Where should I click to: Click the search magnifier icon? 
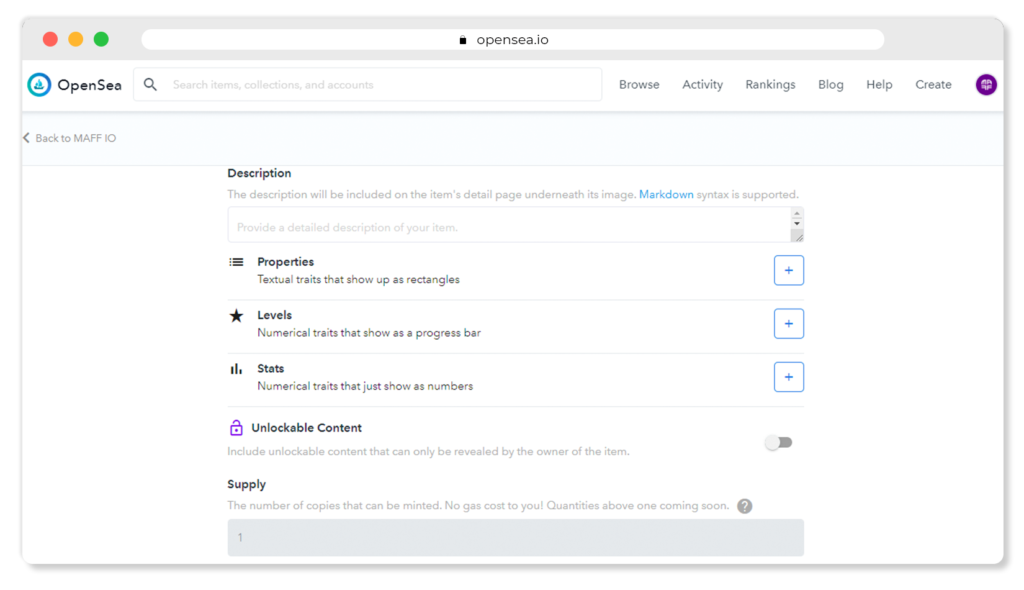[150, 85]
